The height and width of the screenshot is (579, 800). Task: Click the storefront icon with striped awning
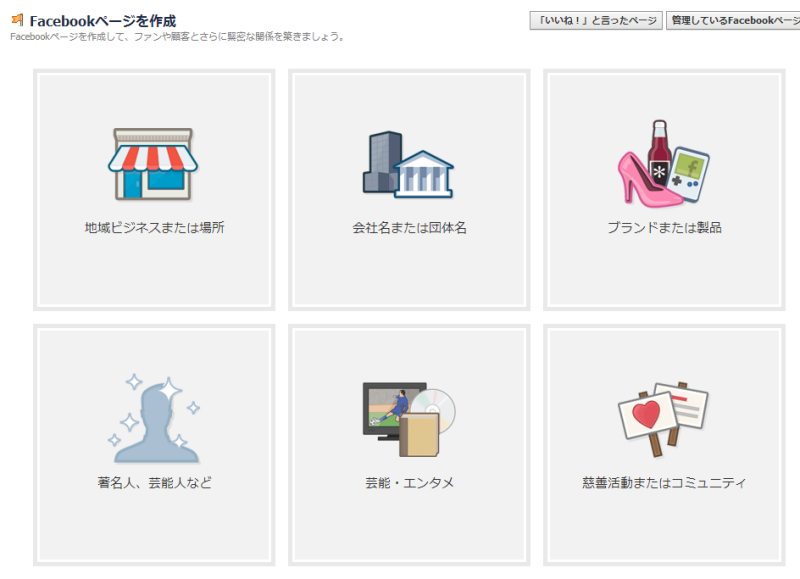coord(153,164)
